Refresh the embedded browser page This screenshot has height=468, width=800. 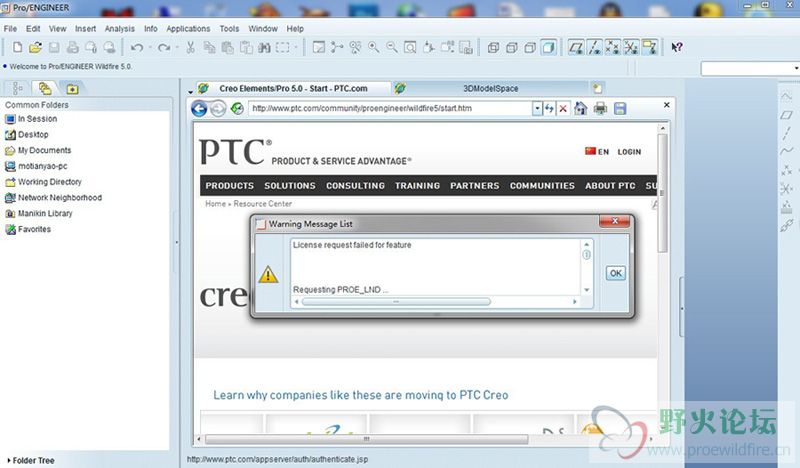pos(237,108)
